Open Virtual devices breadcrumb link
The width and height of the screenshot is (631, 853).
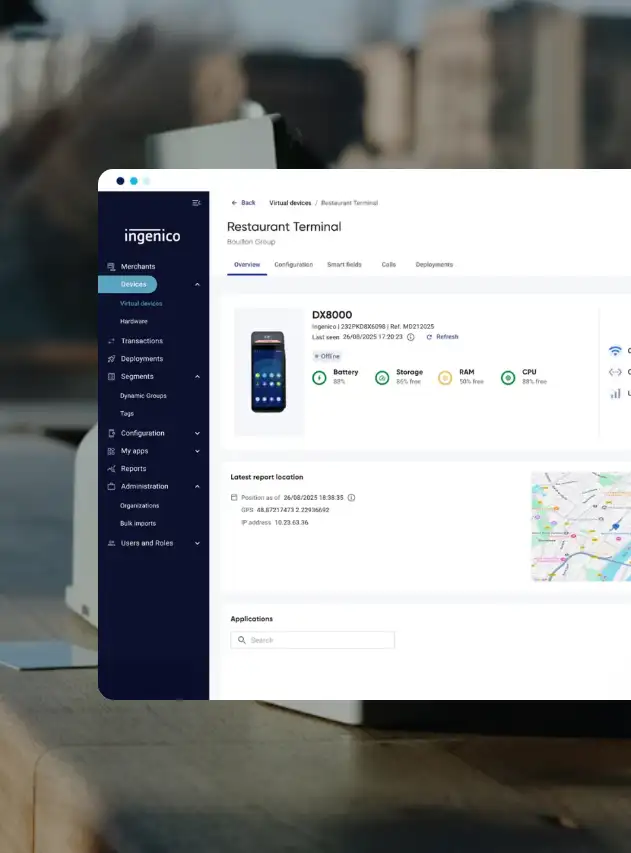point(290,203)
